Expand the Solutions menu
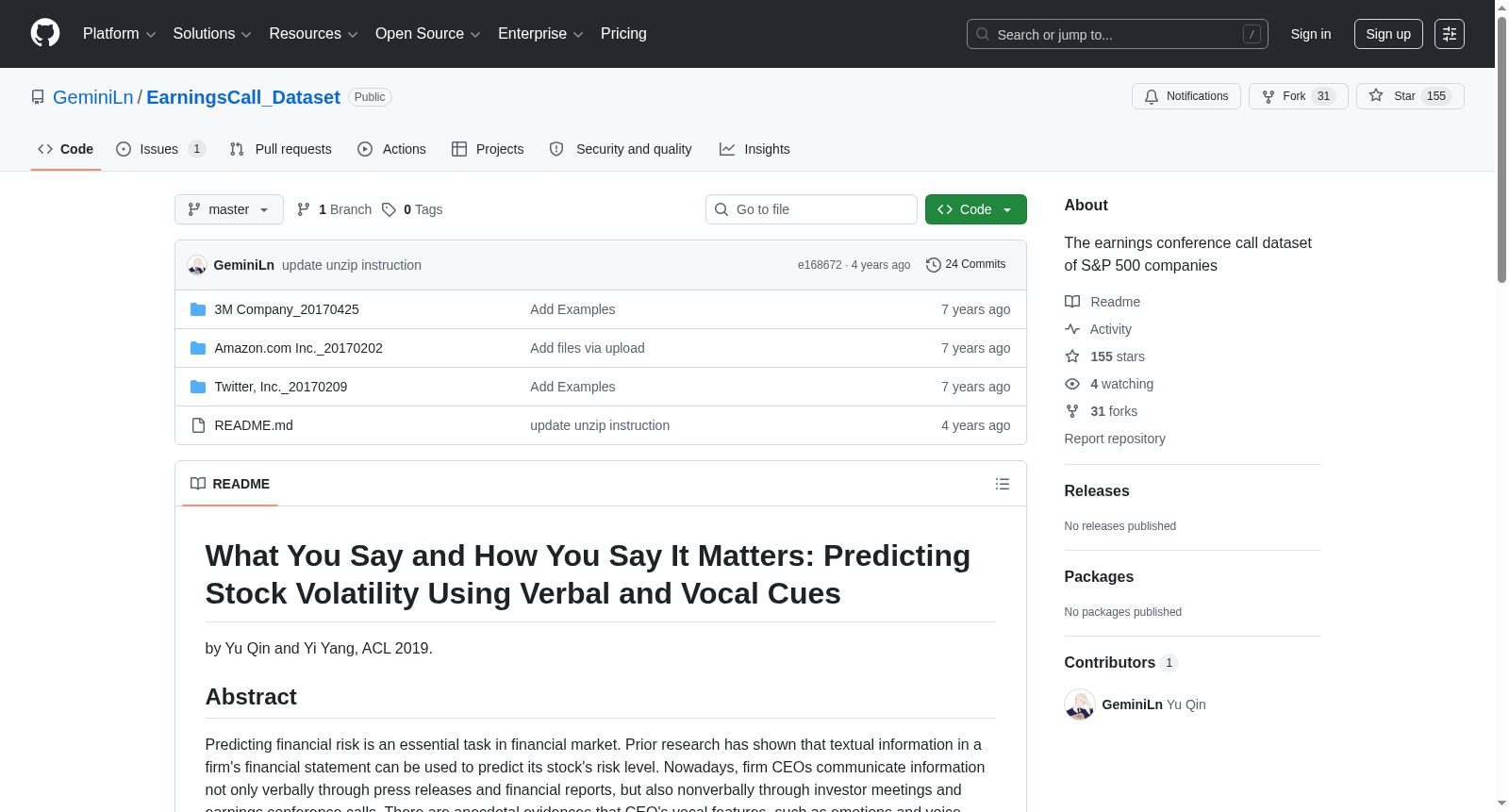Screen dimensions: 1509x812 coord(212,34)
